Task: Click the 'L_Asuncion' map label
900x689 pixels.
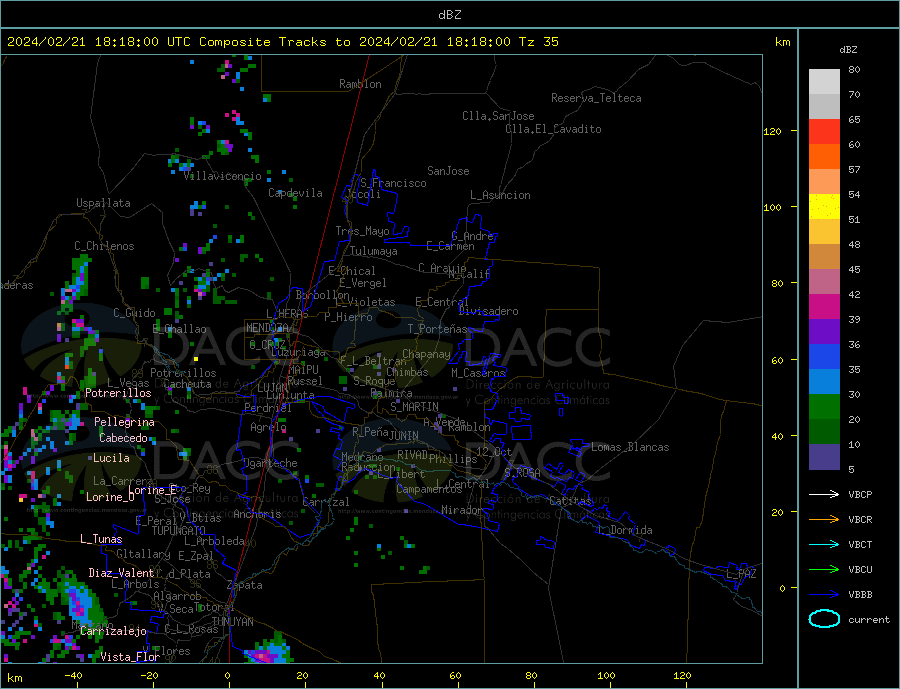Action: pos(500,195)
